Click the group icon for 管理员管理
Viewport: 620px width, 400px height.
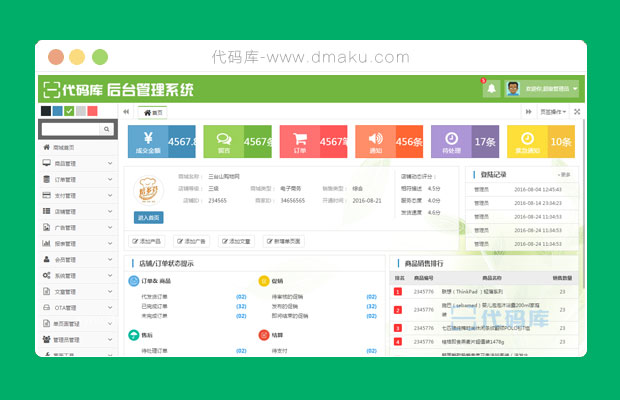[47, 339]
